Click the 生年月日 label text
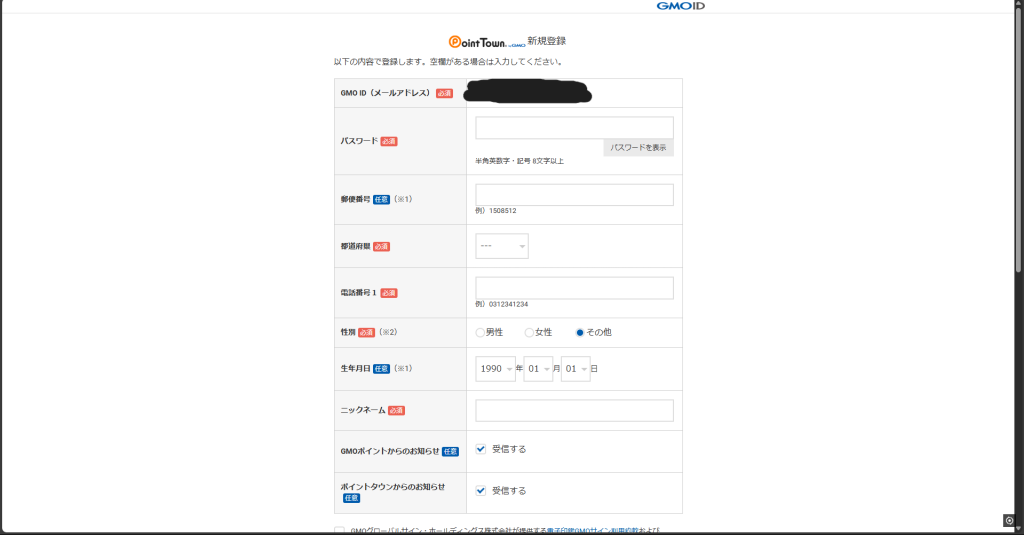 (x=355, y=369)
